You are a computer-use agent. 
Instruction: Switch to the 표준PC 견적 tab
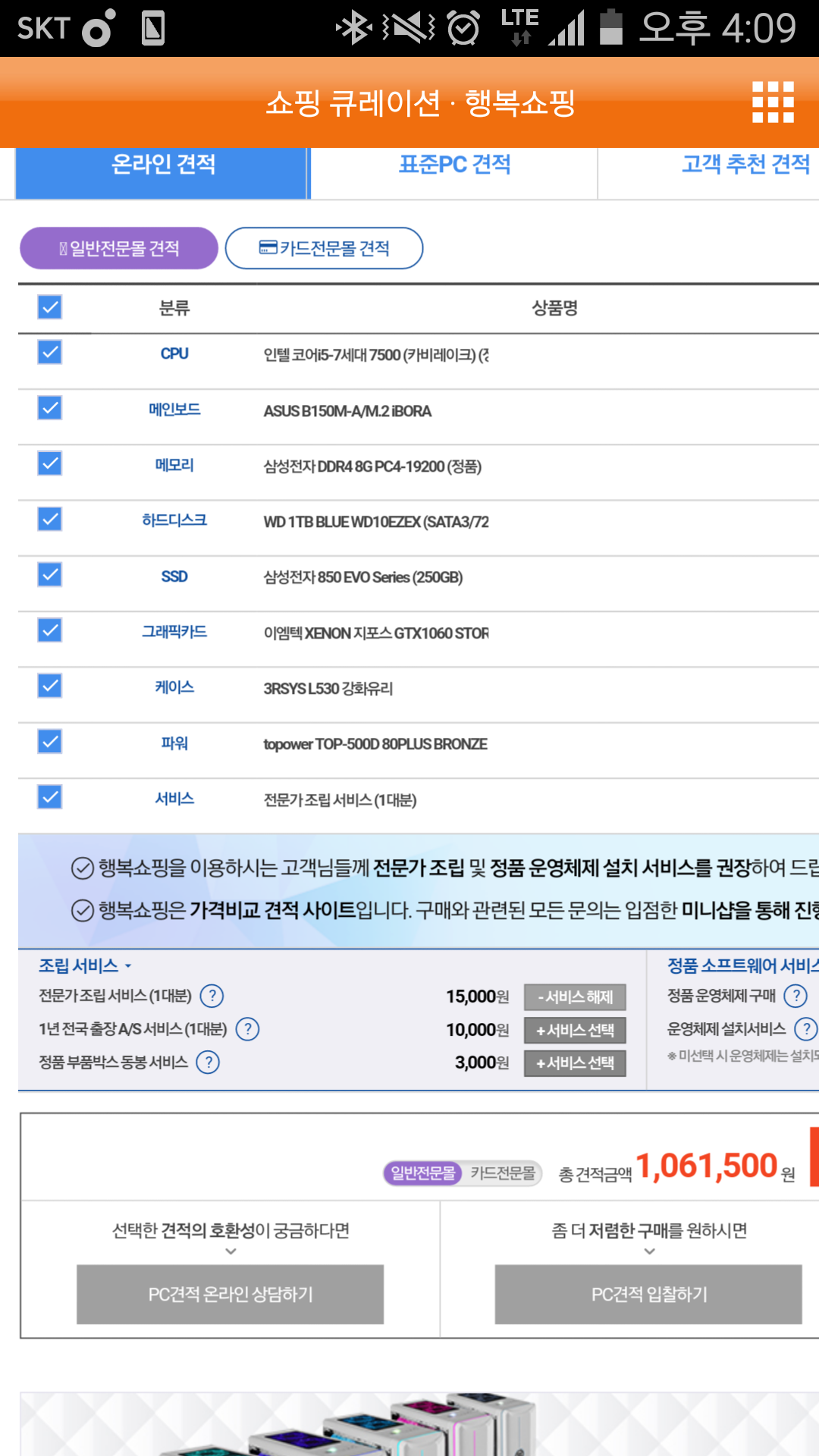[x=455, y=173]
